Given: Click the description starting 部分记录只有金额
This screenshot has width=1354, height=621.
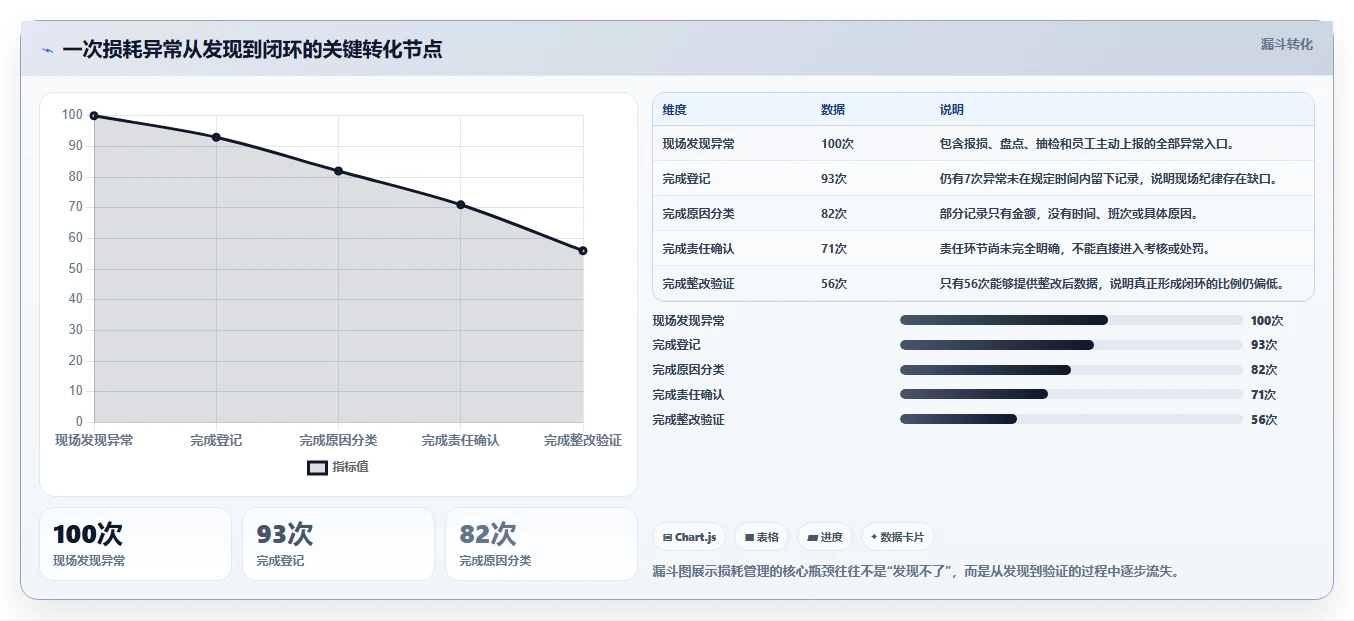Looking at the screenshot, I should (1069, 214).
